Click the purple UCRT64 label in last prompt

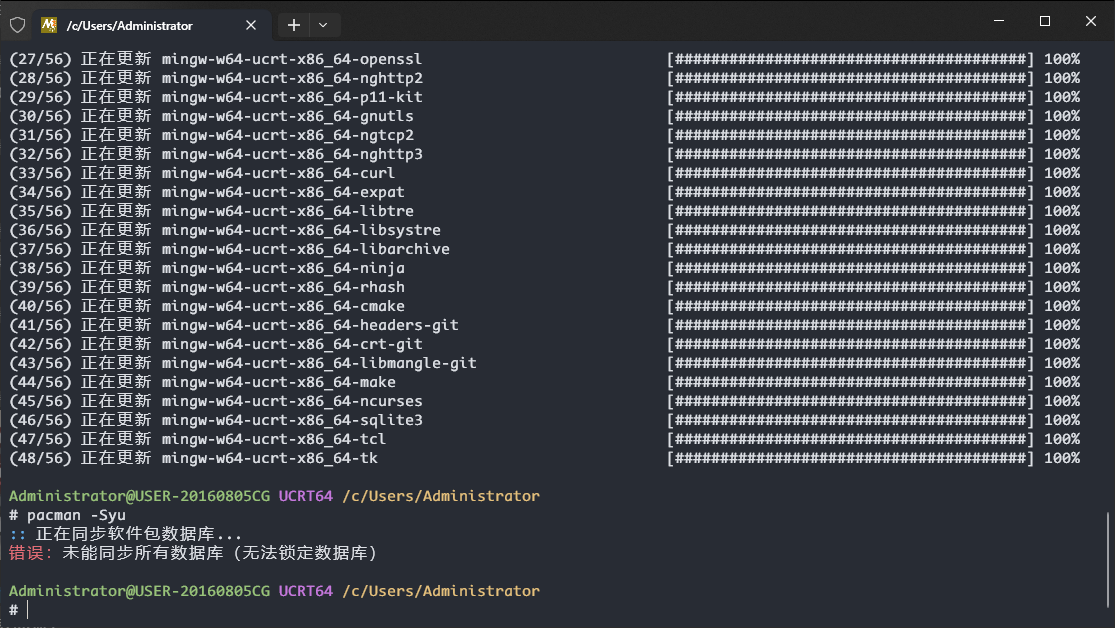pyautogui.click(x=305, y=591)
